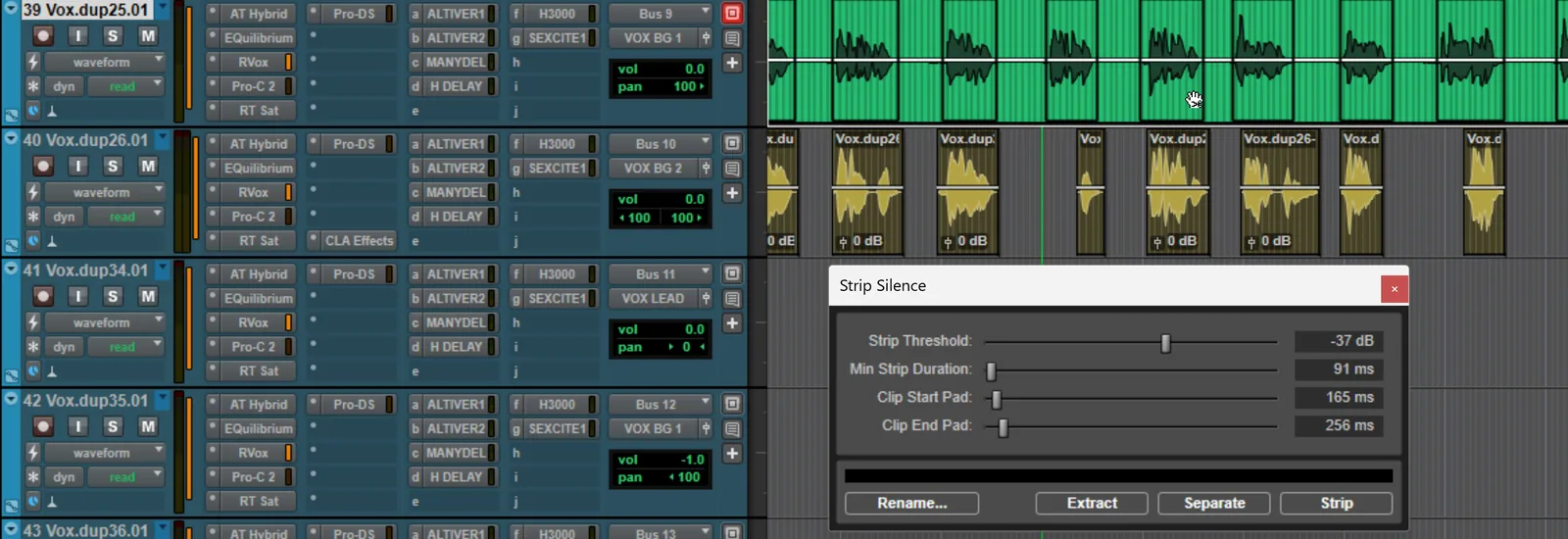This screenshot has width=1568, height=539.
Task: Click the Clip End Pad slider handle
Action: click(1003, 427)
